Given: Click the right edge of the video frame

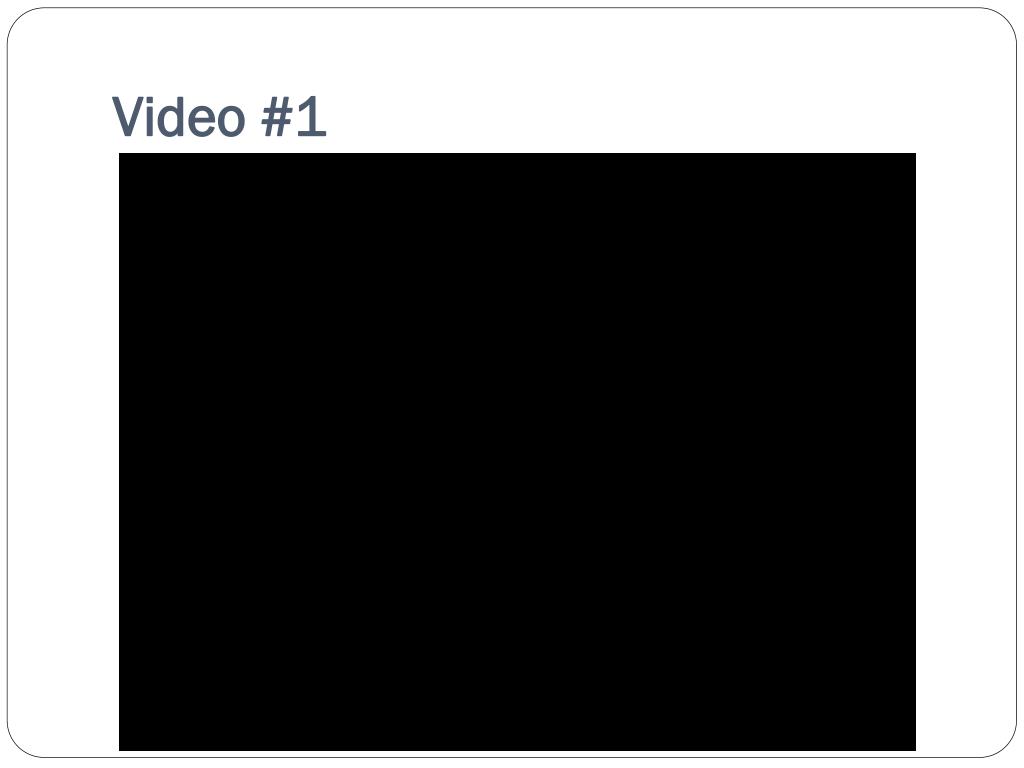Looking at the screenshot, I should tap(916, 452).
